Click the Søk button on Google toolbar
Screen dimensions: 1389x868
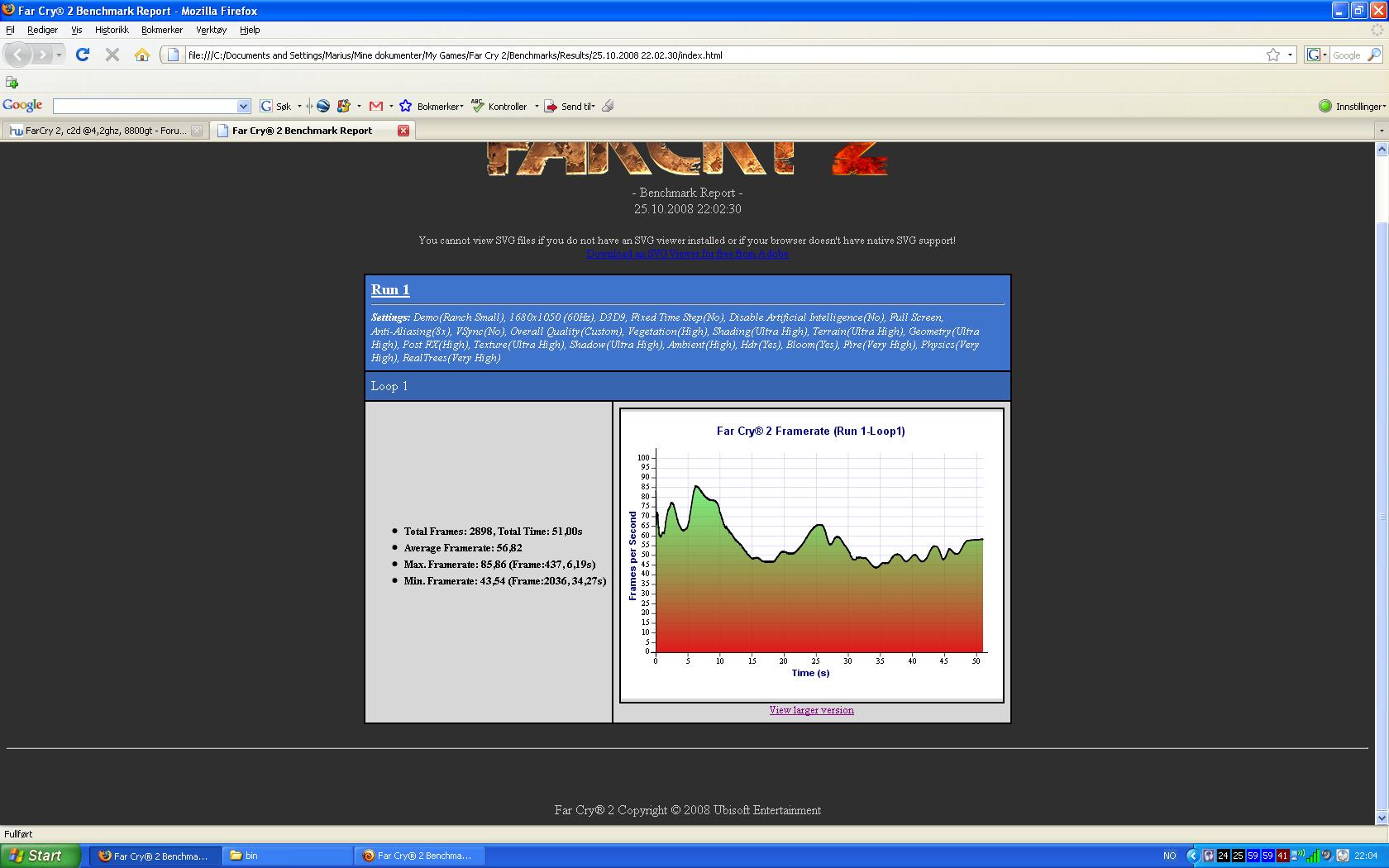[276, 106]
